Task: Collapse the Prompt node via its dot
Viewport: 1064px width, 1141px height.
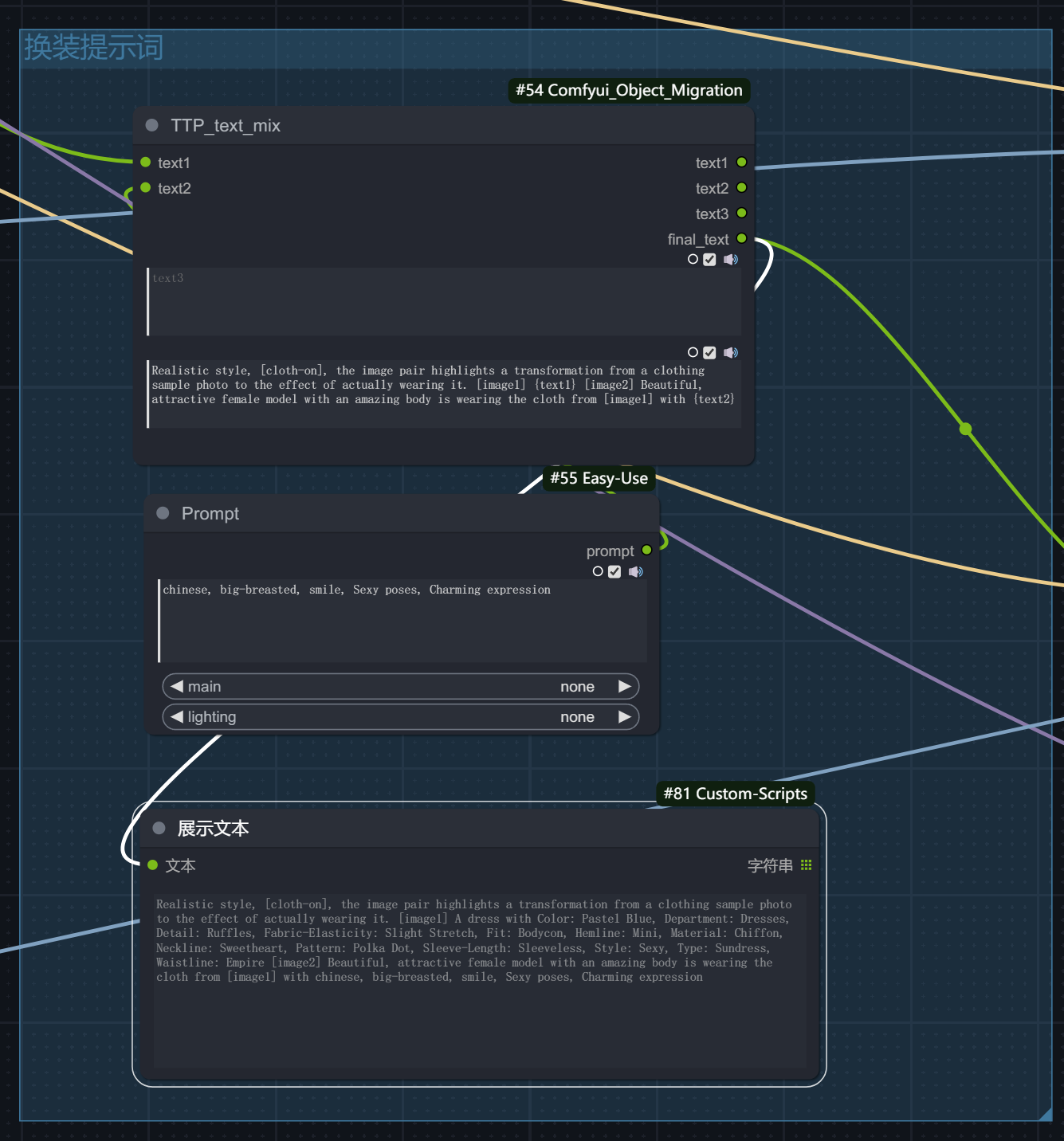Action: click(x=163, y=513)
